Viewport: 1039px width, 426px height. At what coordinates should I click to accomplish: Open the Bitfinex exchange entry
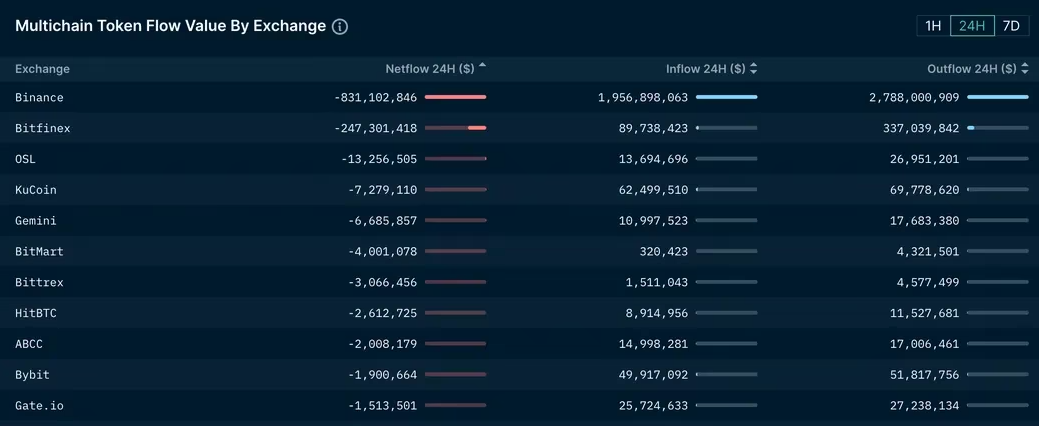(x=43, y=129)
